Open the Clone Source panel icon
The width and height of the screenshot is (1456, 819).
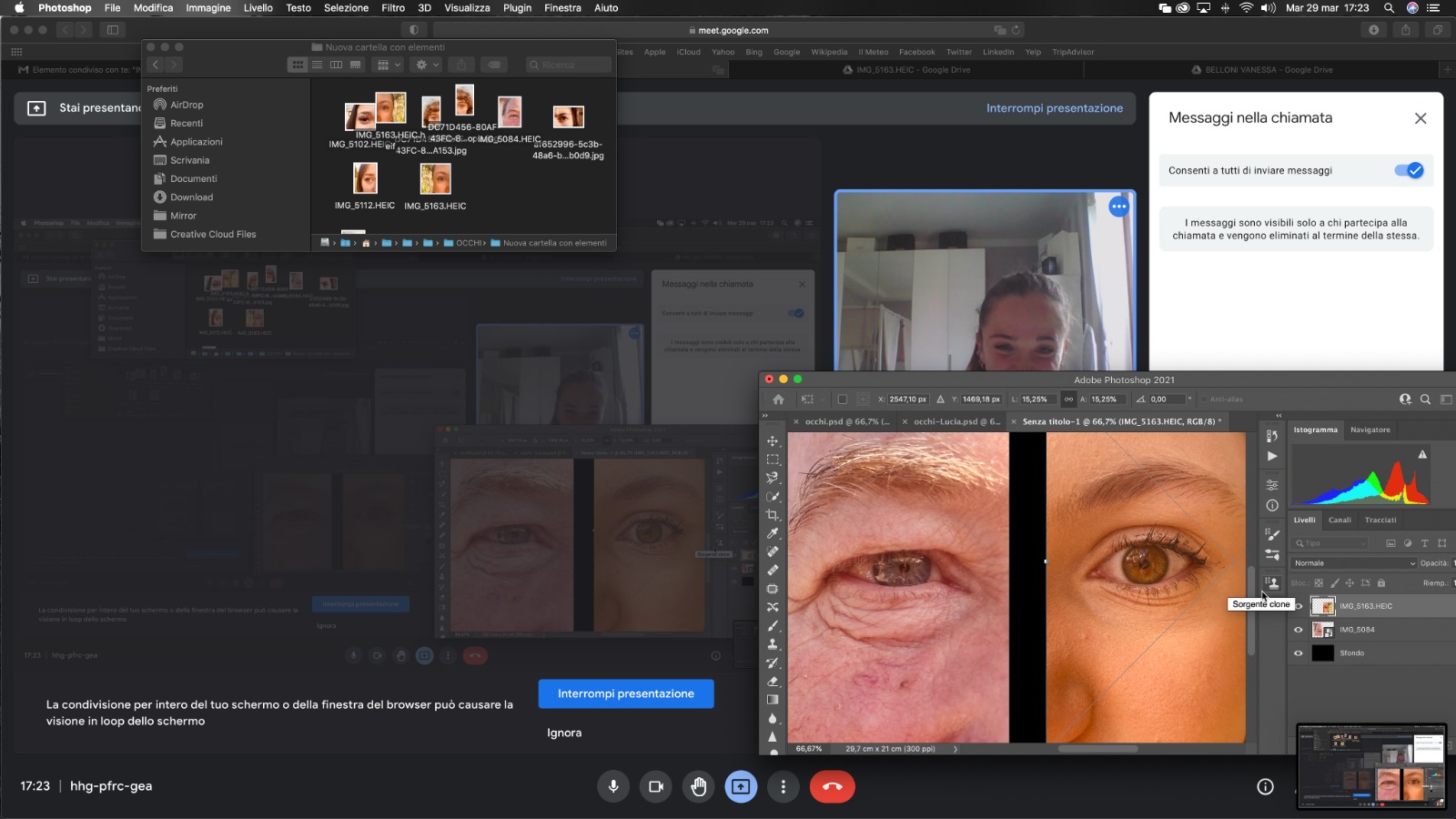pos(1272,582)
